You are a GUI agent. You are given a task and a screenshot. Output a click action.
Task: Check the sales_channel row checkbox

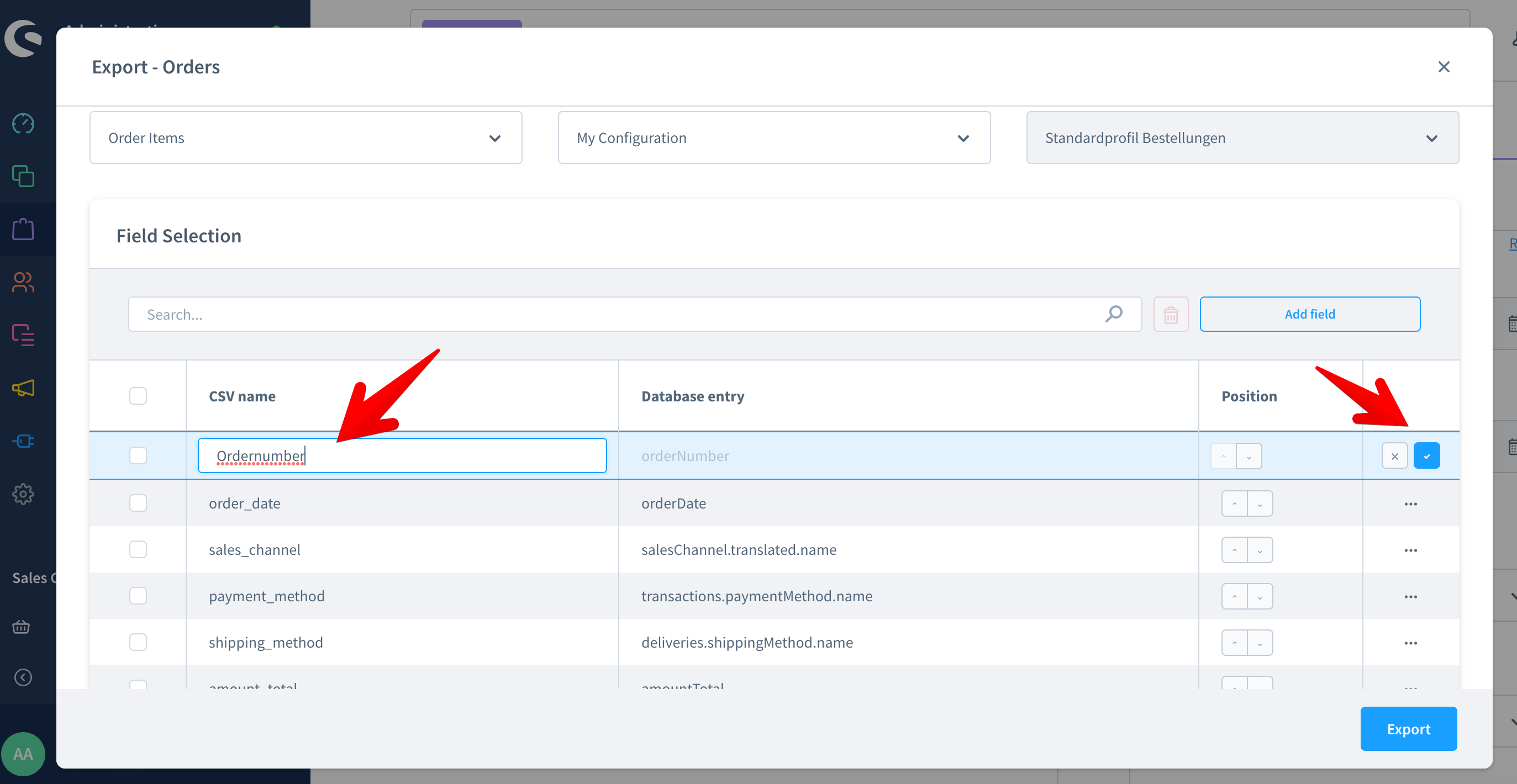138,549
